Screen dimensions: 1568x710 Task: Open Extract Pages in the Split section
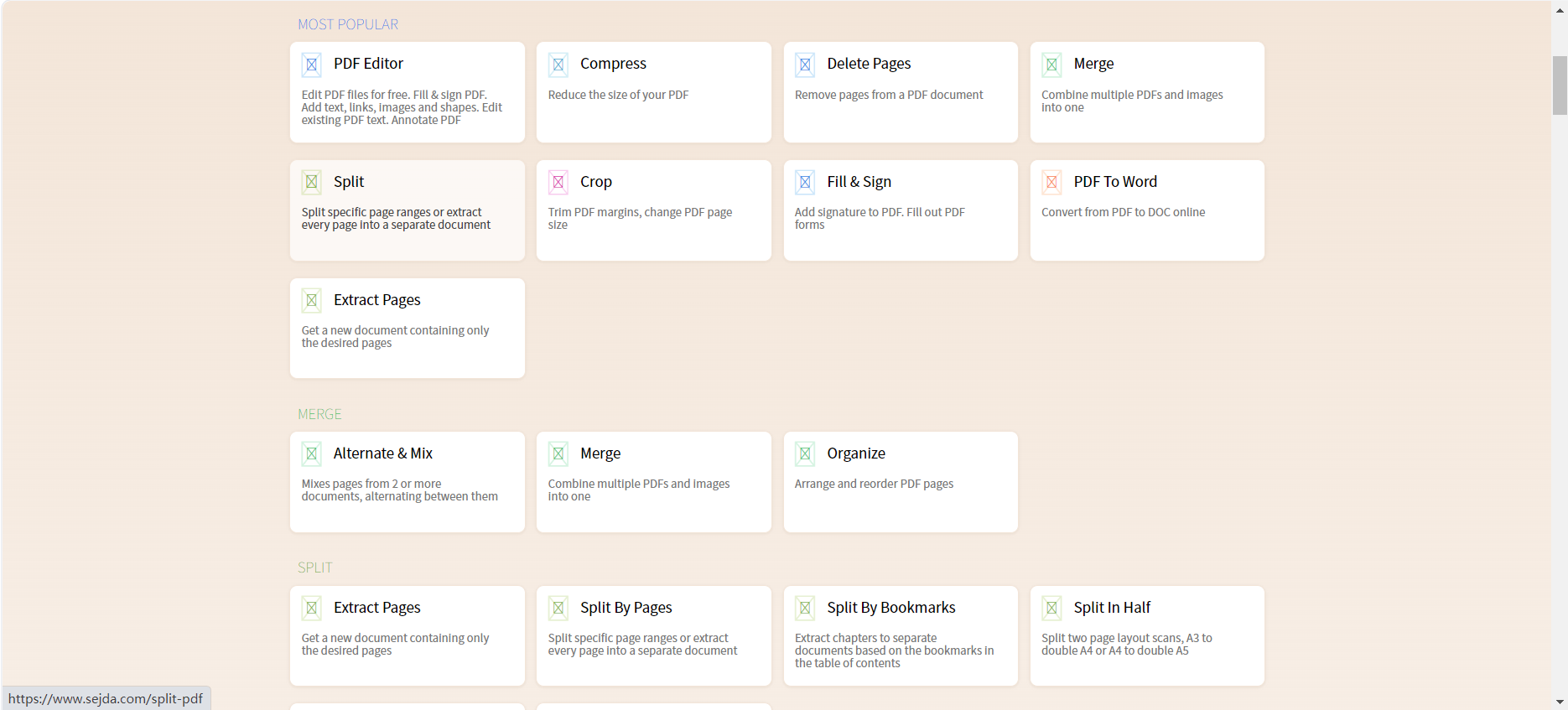pos(376,608)
